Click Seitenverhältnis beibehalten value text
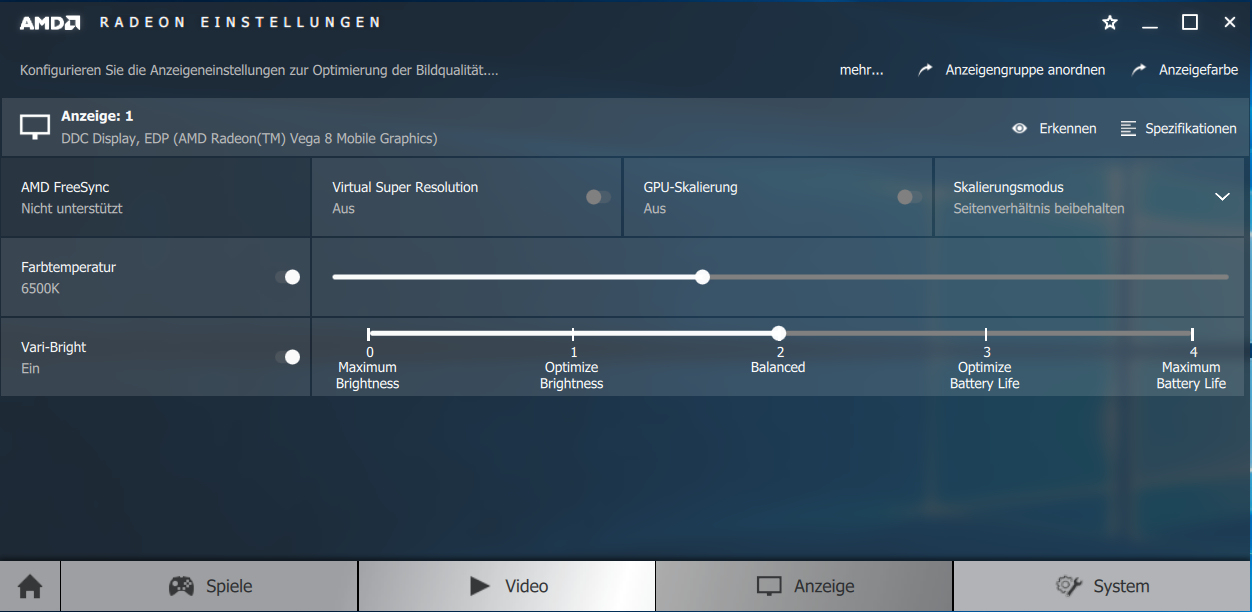The image size is (1252, 612). pos(1039,208)
